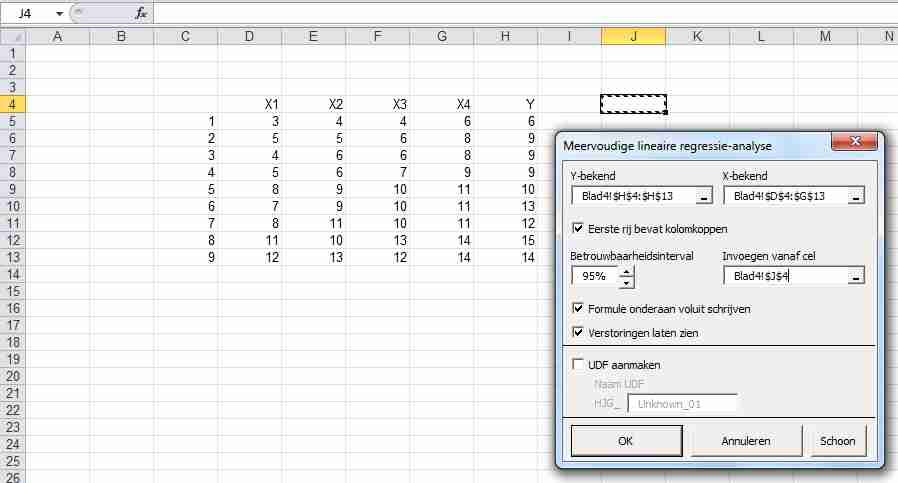898x483 pixels.
Task: Click the Invoegen vanaf cel input field
Action: pos(786,276)
